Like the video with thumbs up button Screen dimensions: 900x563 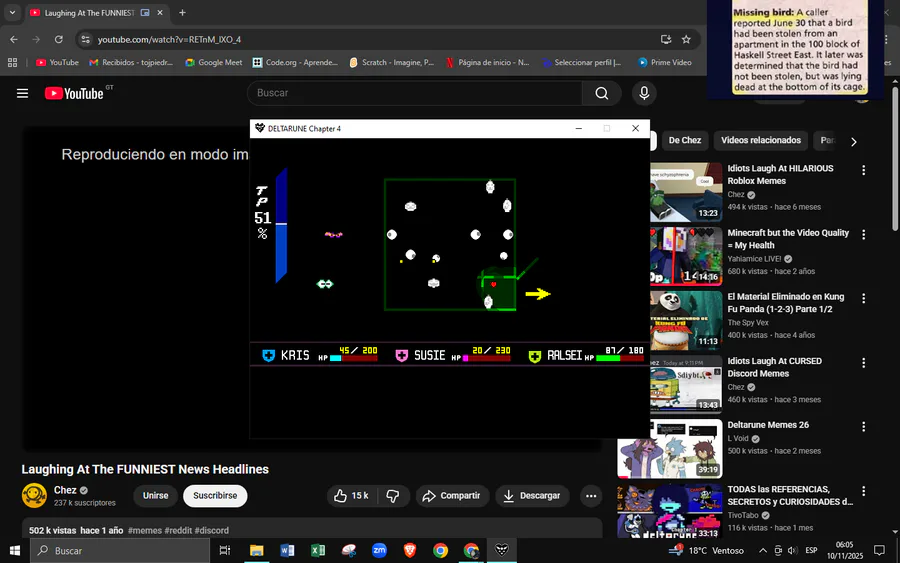click(351, 496)
